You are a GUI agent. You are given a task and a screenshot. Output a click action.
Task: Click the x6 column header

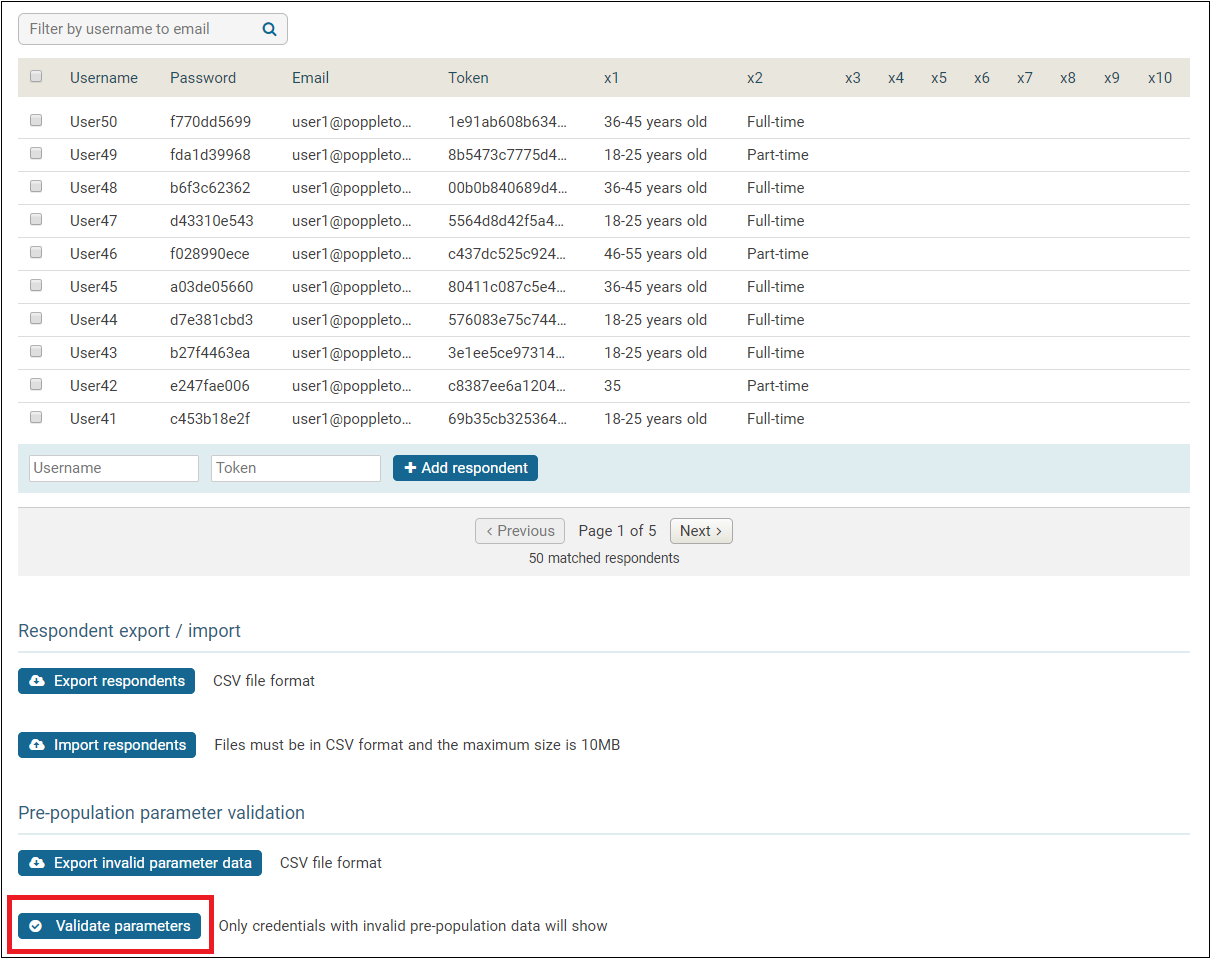coord(982,78)
